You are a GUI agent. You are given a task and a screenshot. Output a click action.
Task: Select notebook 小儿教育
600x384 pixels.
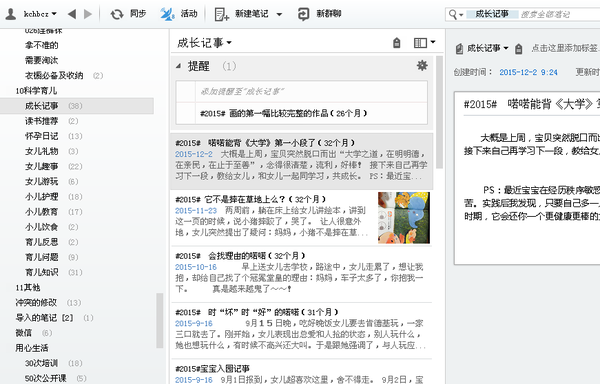coord(42,212)
